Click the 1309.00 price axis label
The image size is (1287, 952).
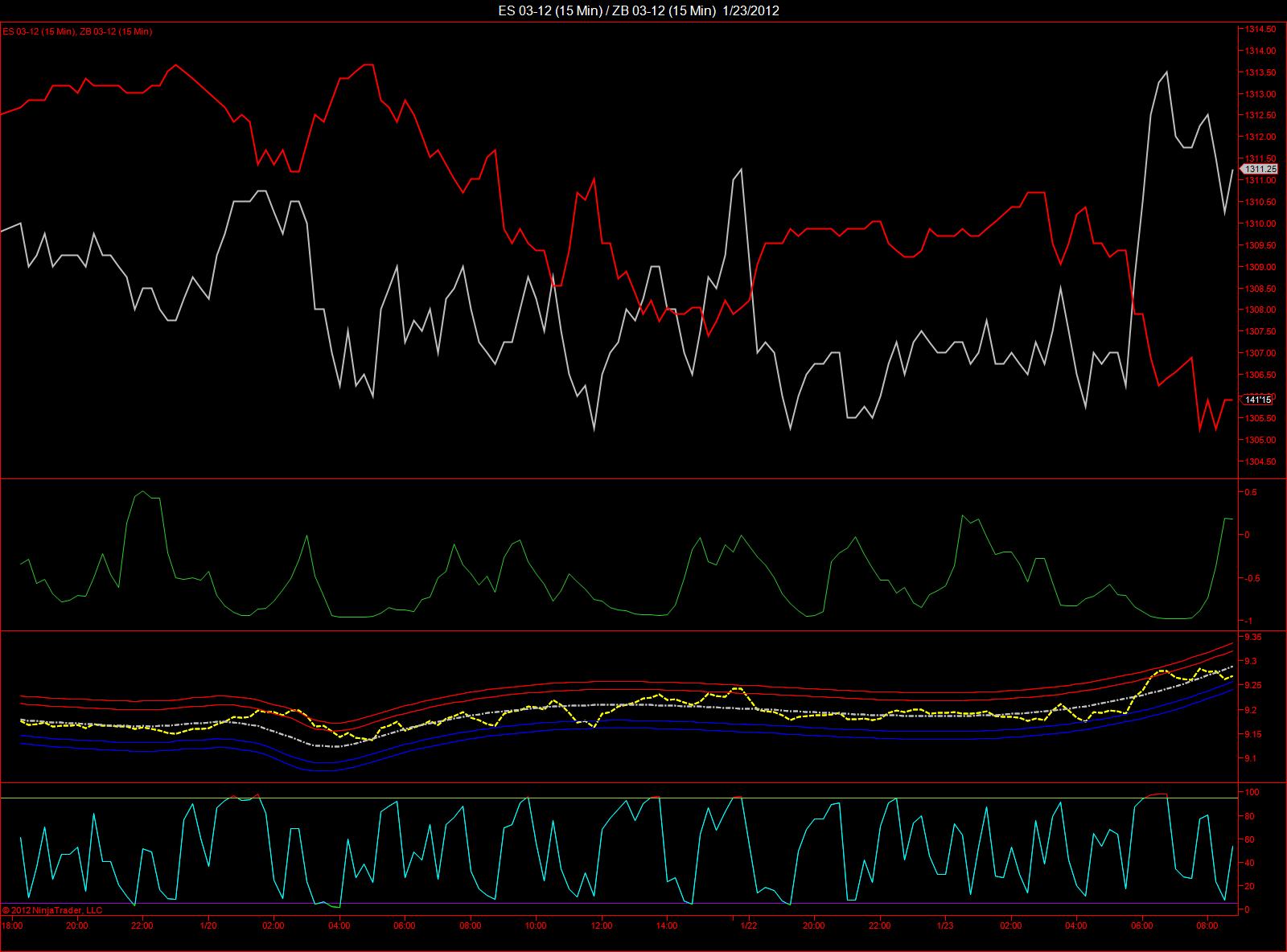tap(1260, 267)
